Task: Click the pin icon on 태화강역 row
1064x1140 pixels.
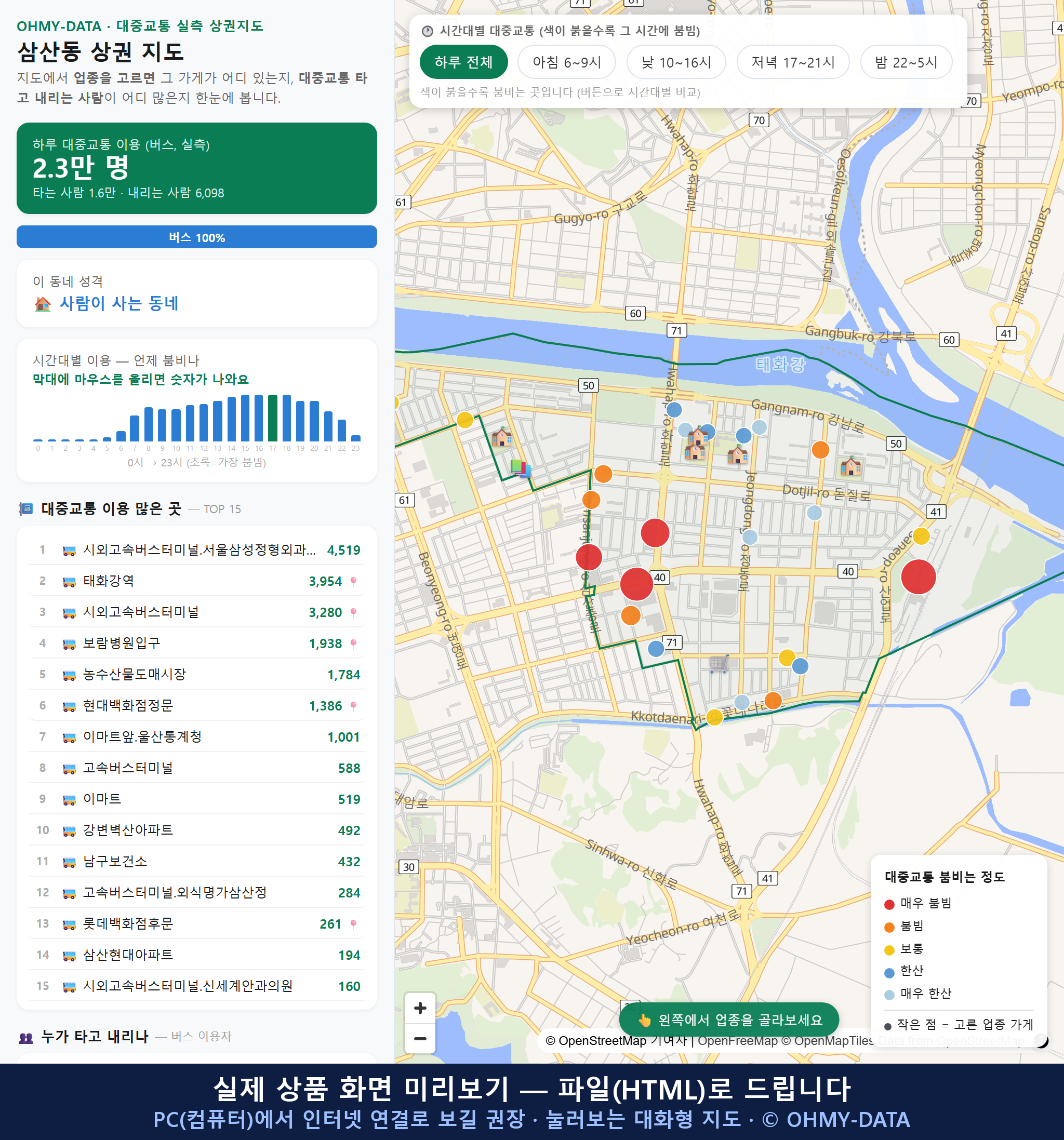Action: pos(353,582)
